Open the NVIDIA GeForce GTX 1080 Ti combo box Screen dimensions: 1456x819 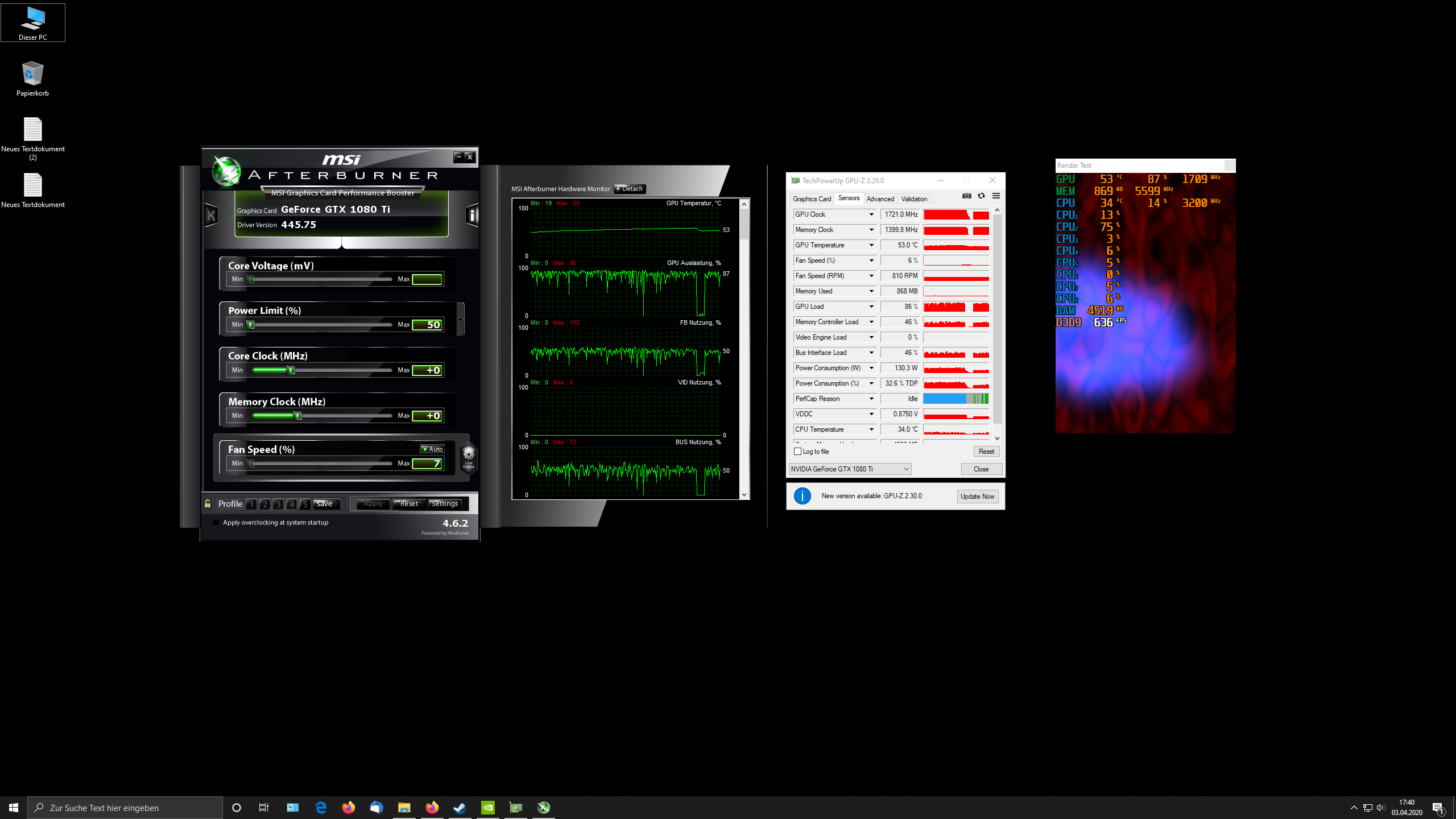coord(850,469)
